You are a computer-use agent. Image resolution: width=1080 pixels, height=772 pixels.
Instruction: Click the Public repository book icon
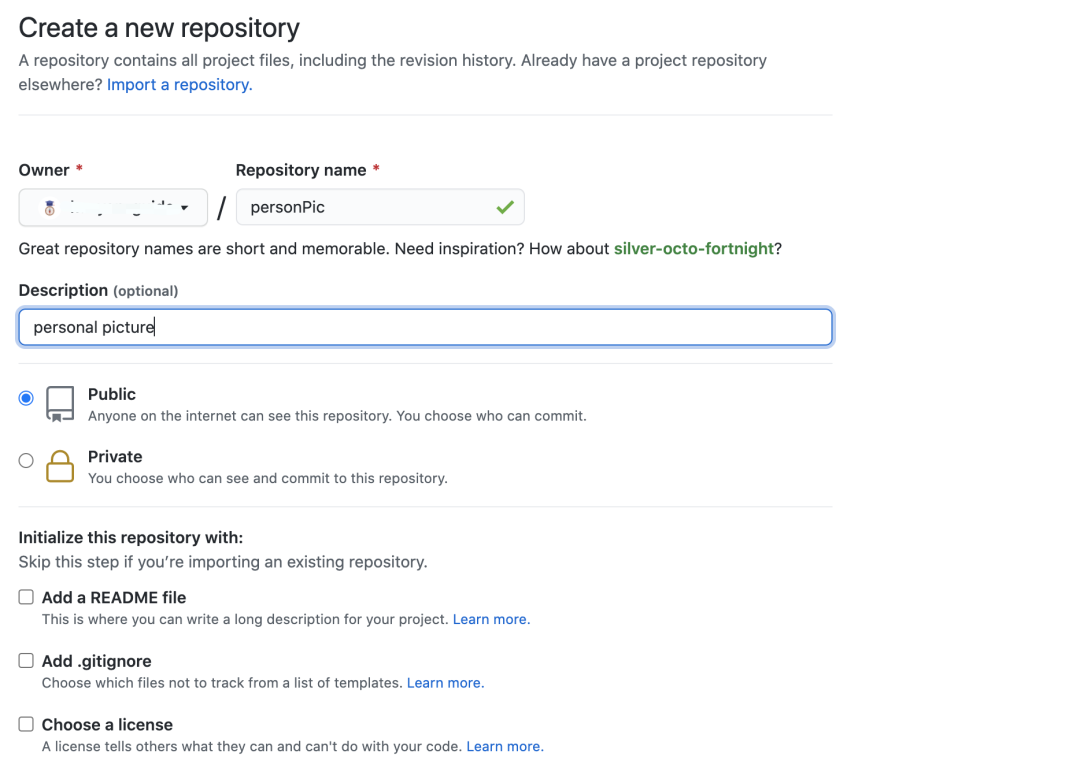pyautogui.click(x=60, y=403)
